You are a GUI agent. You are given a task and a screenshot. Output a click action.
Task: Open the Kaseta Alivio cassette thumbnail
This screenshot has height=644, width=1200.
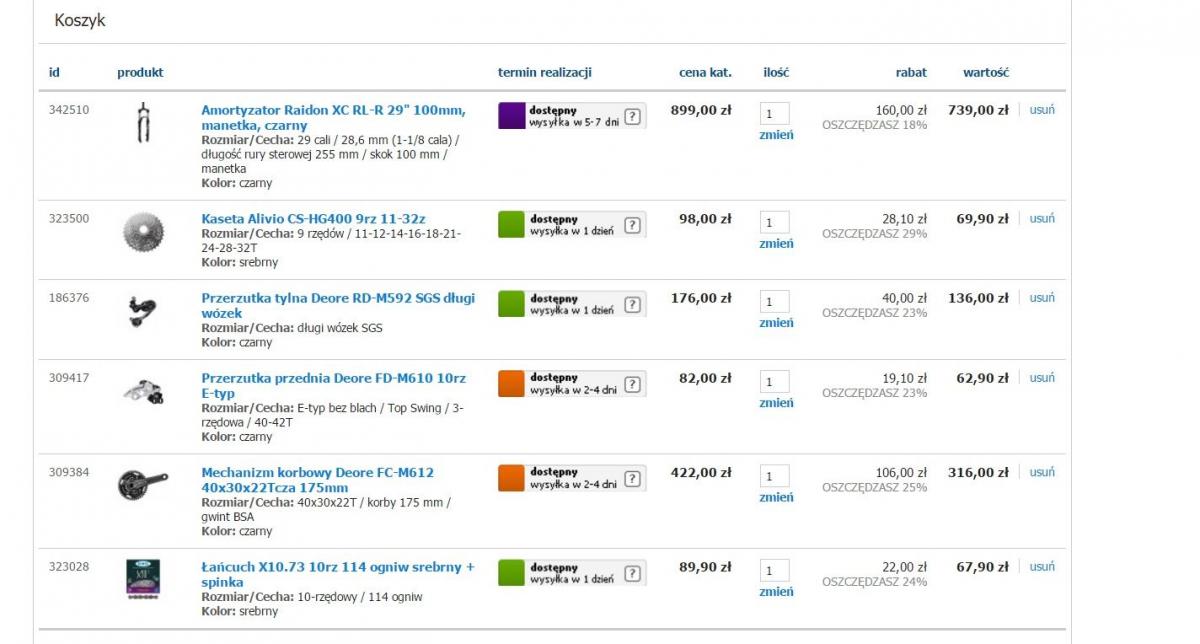click(x=143, y=232)
